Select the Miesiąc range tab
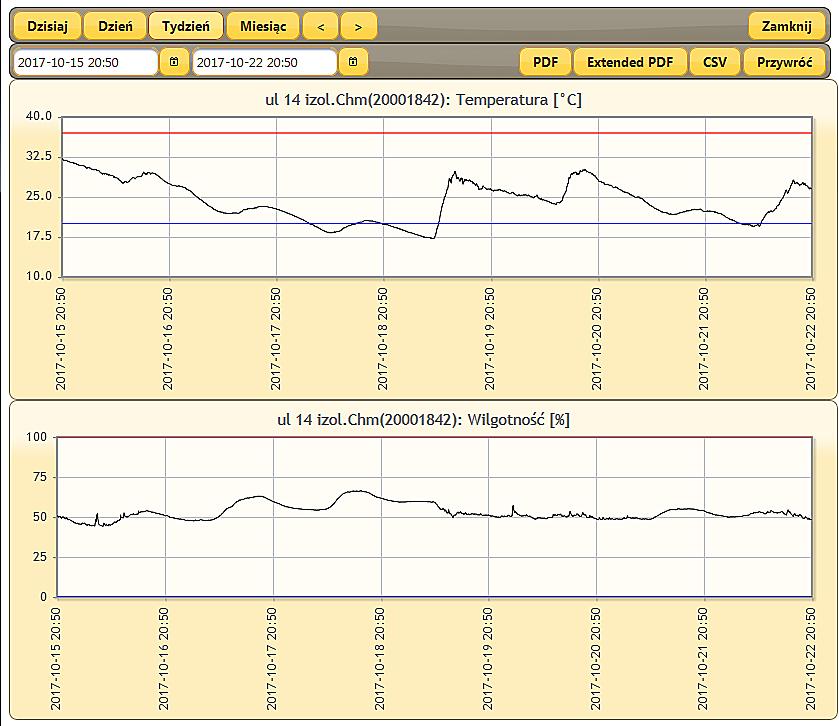Viewport: 839px width, 726px height. point(263,26)
